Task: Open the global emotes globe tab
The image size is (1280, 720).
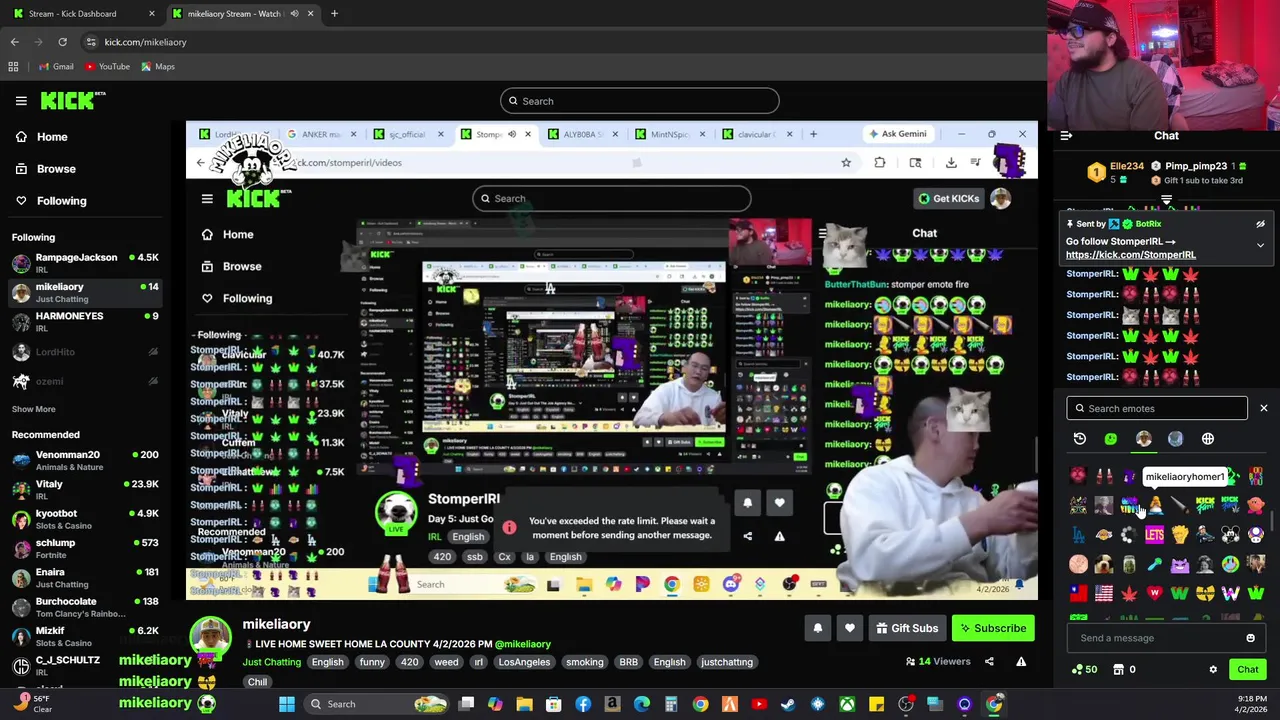Action: 1208,439
